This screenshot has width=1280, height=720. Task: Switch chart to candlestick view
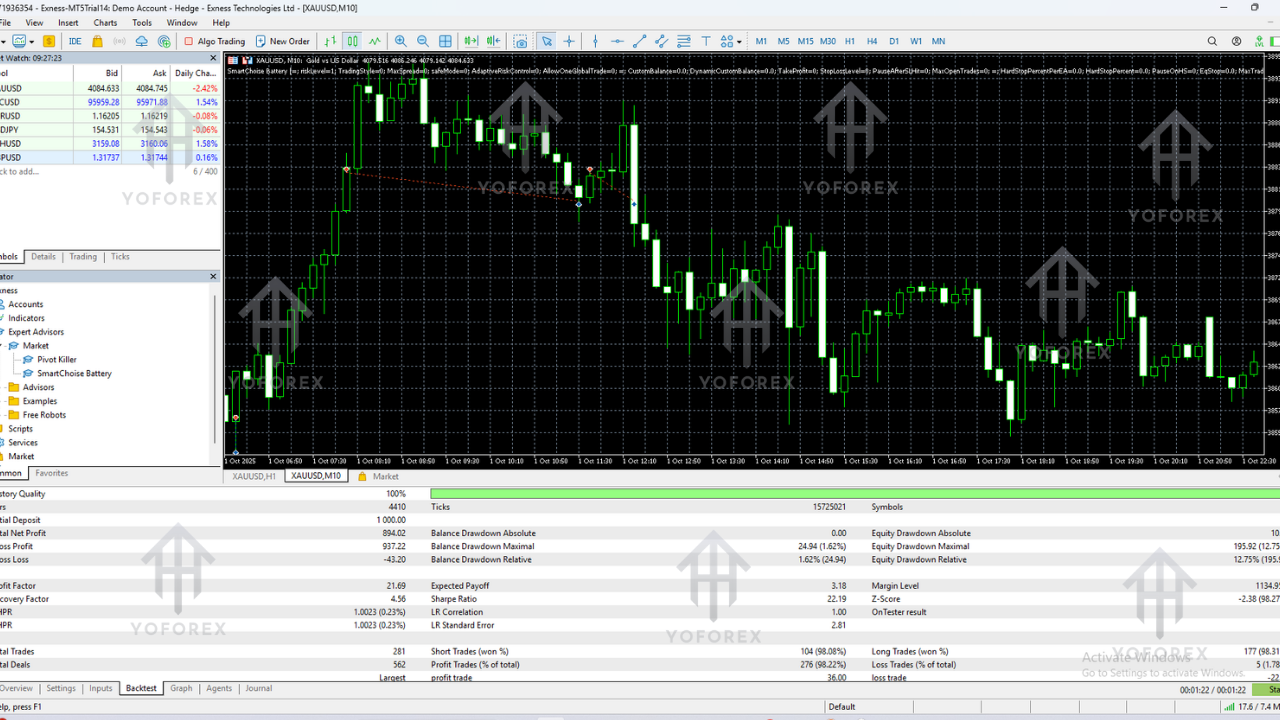352,41
